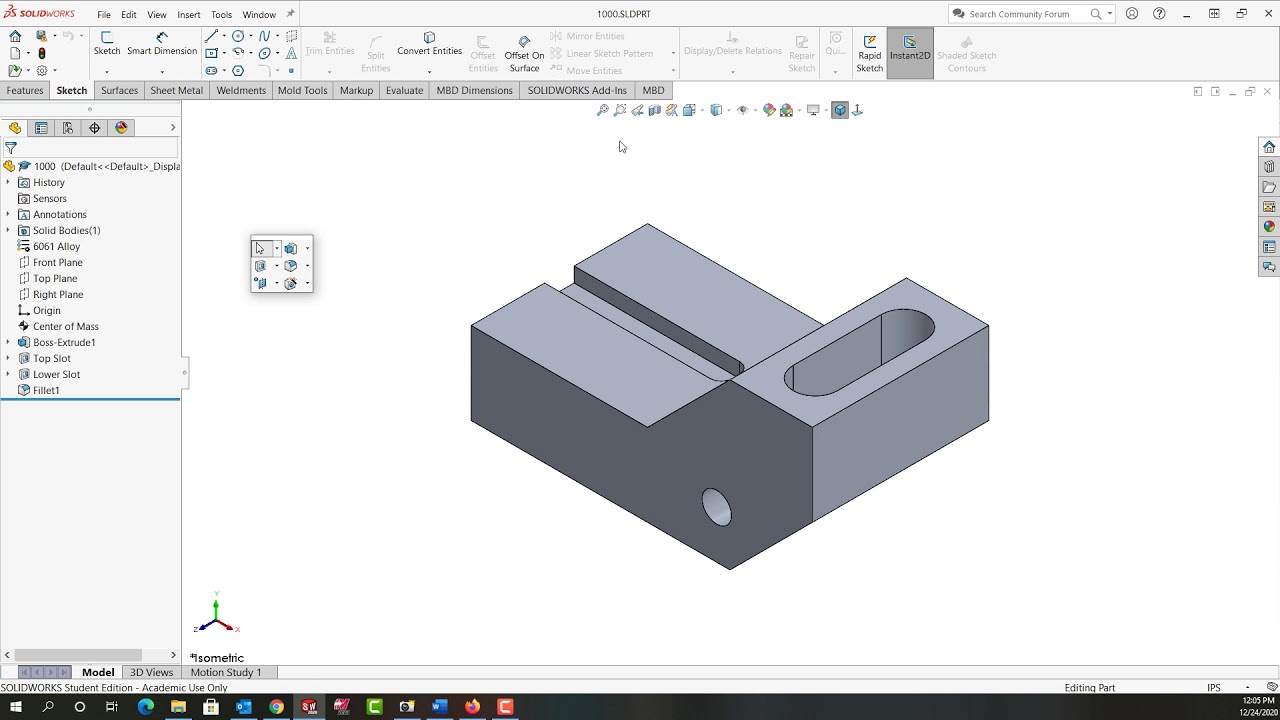1280x720 pixels.
Task: Switch to the Features tab
Action: [25, 90]
